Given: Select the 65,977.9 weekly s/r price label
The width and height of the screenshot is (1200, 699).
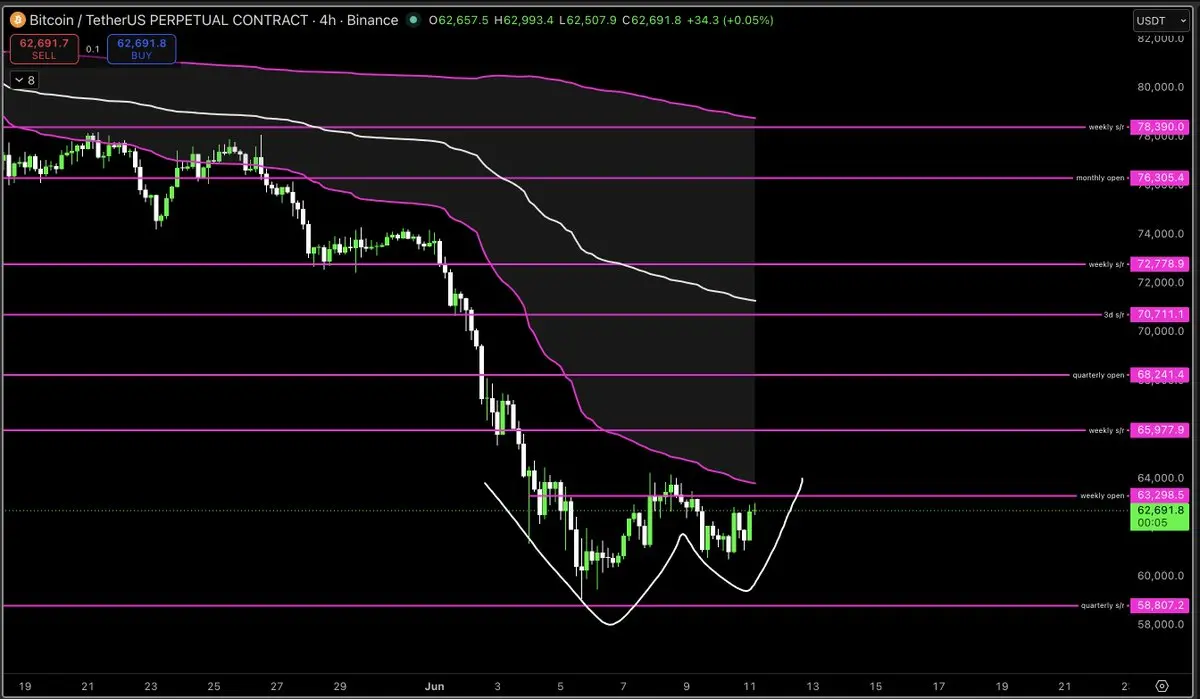Looking at the screenshot, I should tap(1160, 430).
